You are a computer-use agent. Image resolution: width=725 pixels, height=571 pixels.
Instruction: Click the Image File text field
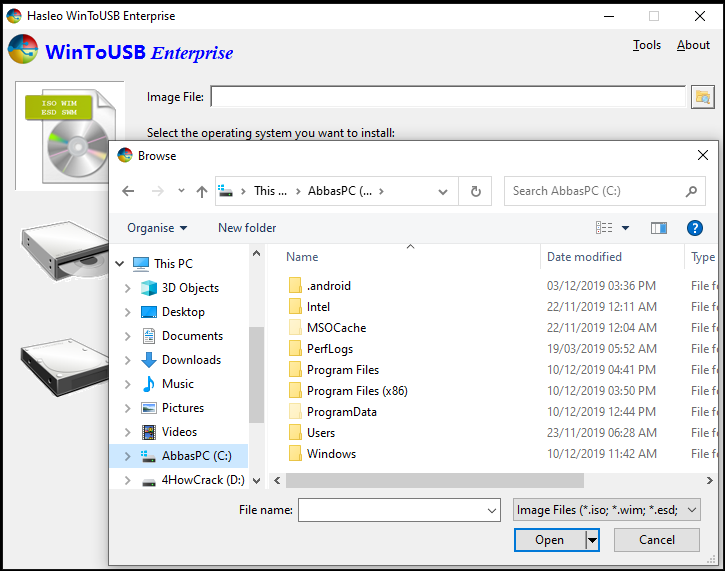(448, 97)
